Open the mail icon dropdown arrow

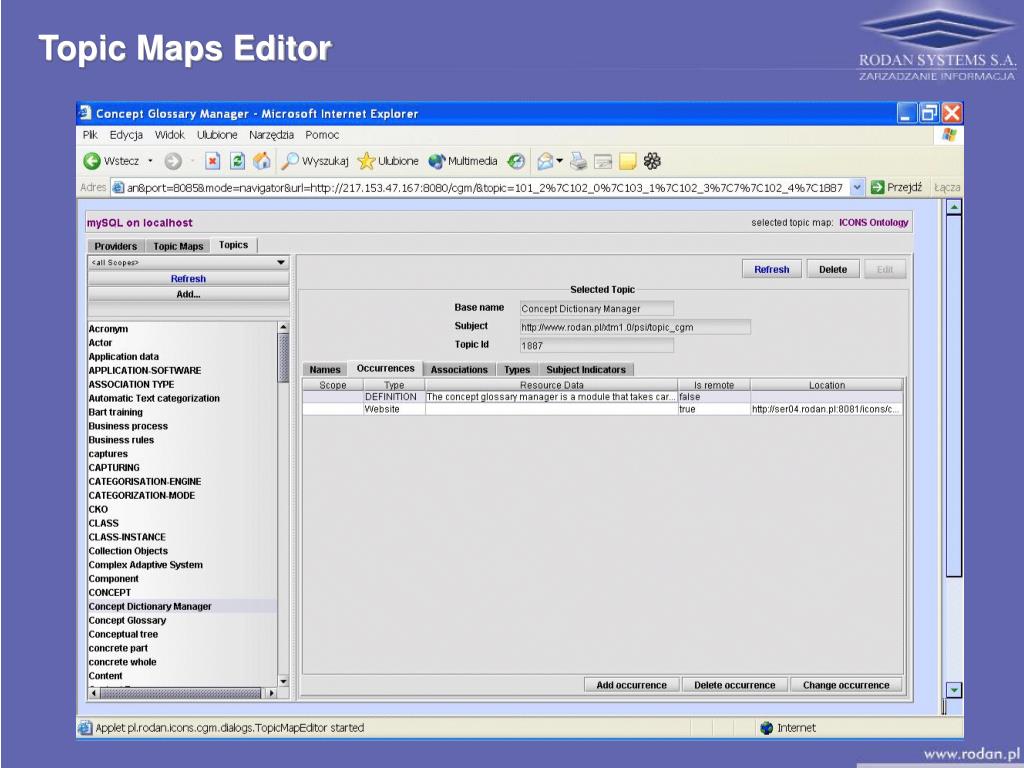[x=560, y=161]
